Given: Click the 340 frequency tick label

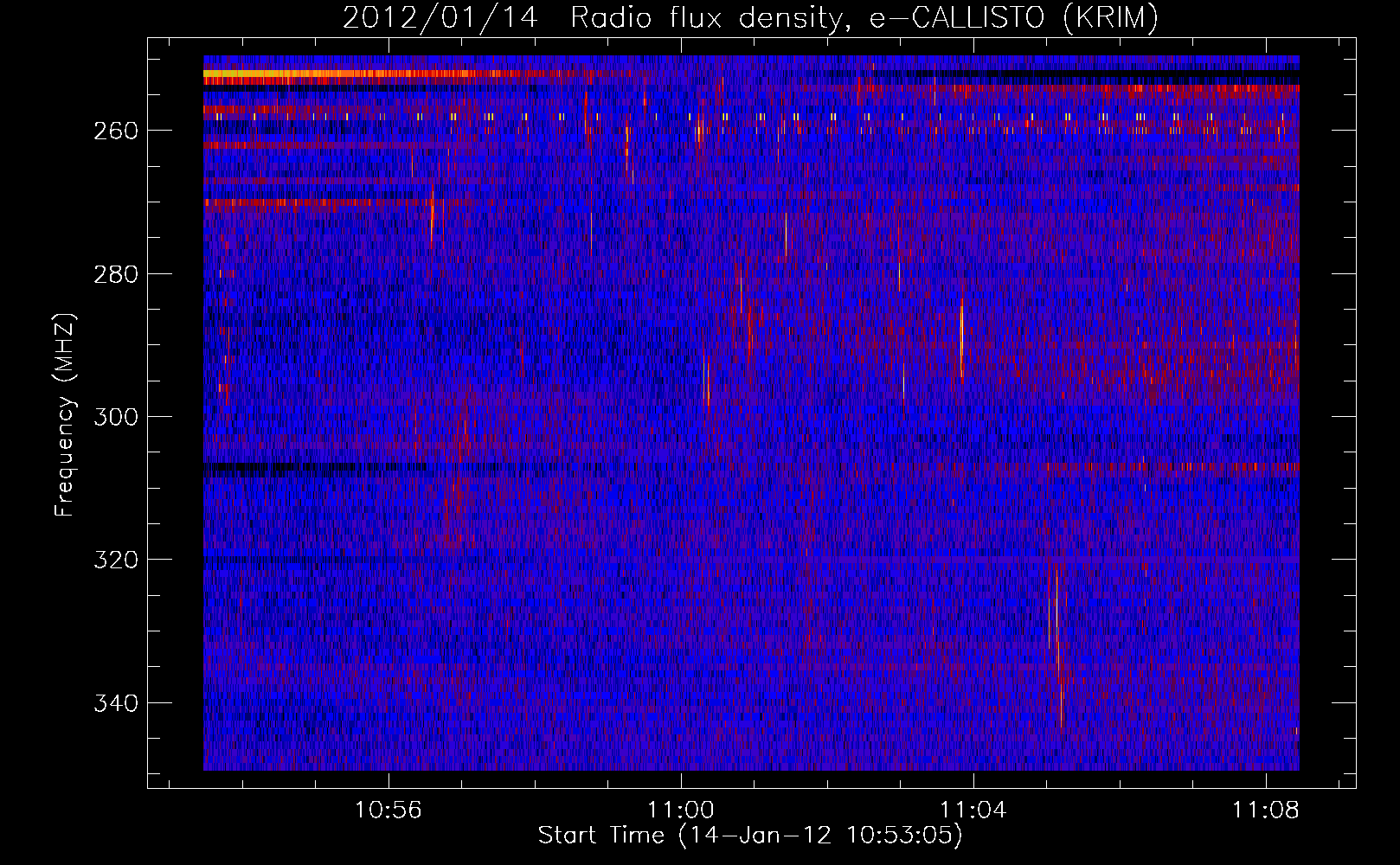Looking at the screenshot, I should coord(114,703).
